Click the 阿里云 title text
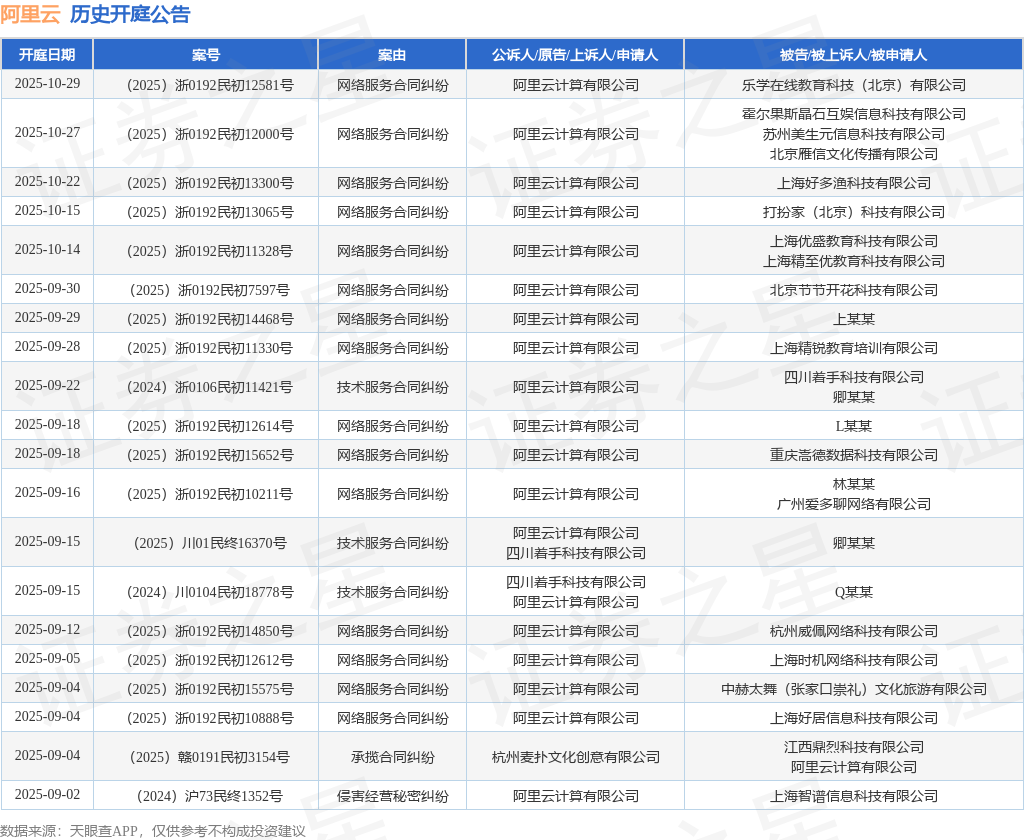Screen dimensions: 1024x840 pyautogui.click(x=30, y=14)
